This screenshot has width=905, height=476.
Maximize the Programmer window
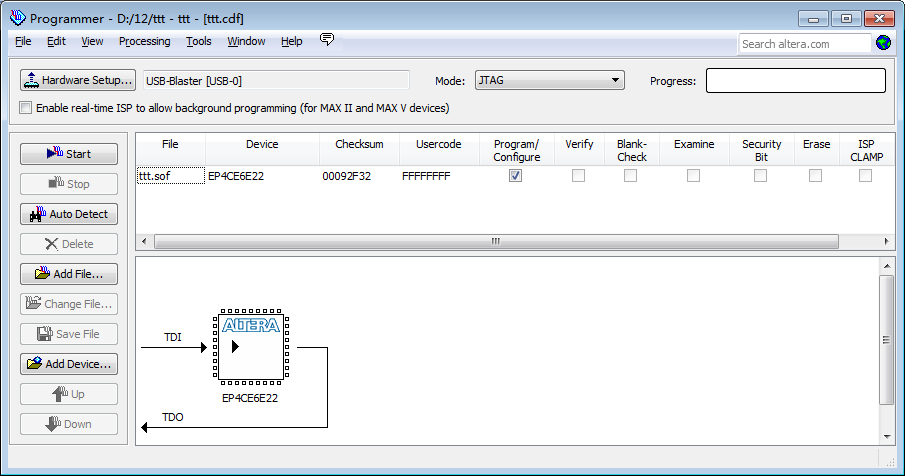coord(846,18)
